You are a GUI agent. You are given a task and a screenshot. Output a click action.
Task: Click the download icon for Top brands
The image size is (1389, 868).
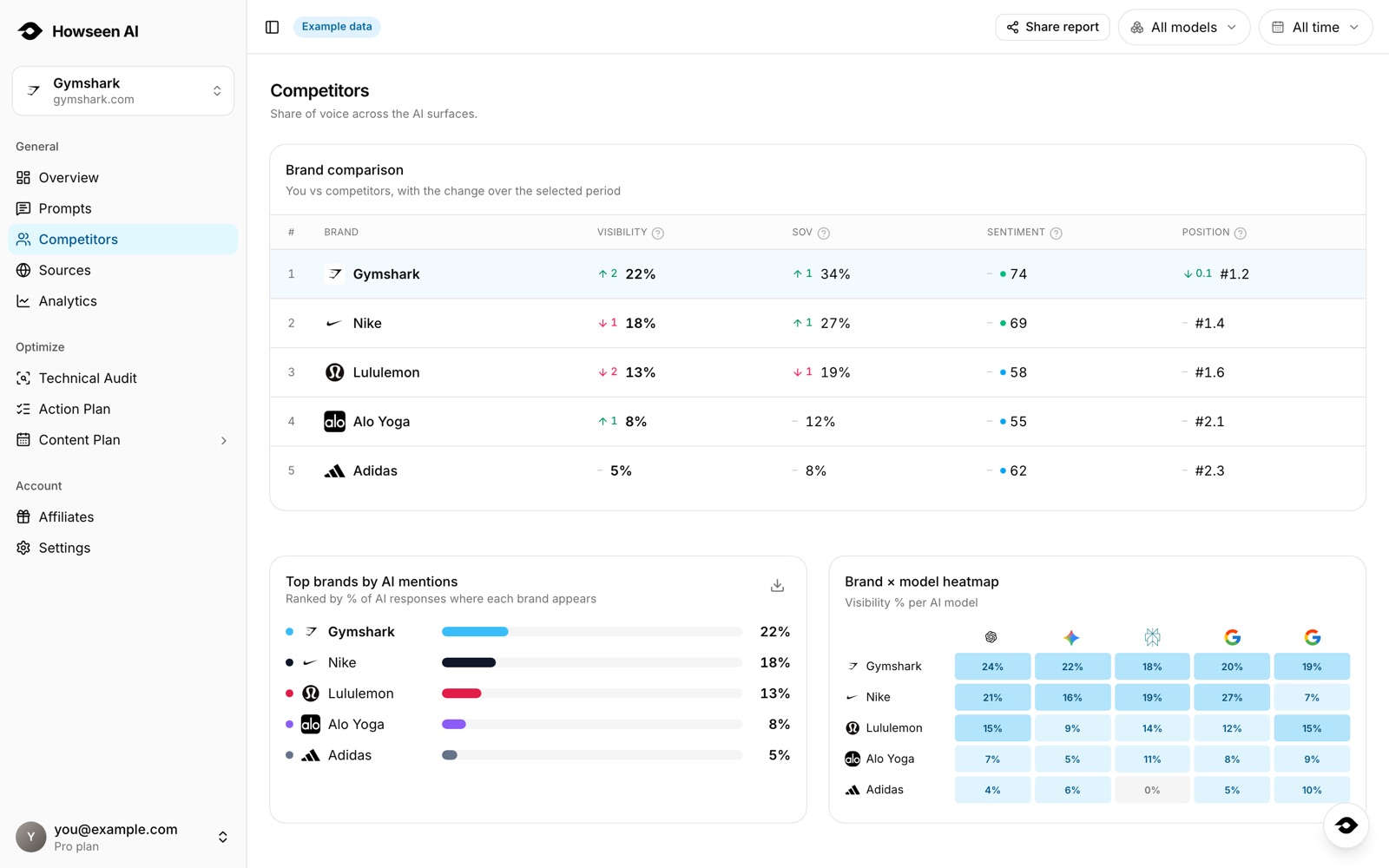click(x=777, y=586)
